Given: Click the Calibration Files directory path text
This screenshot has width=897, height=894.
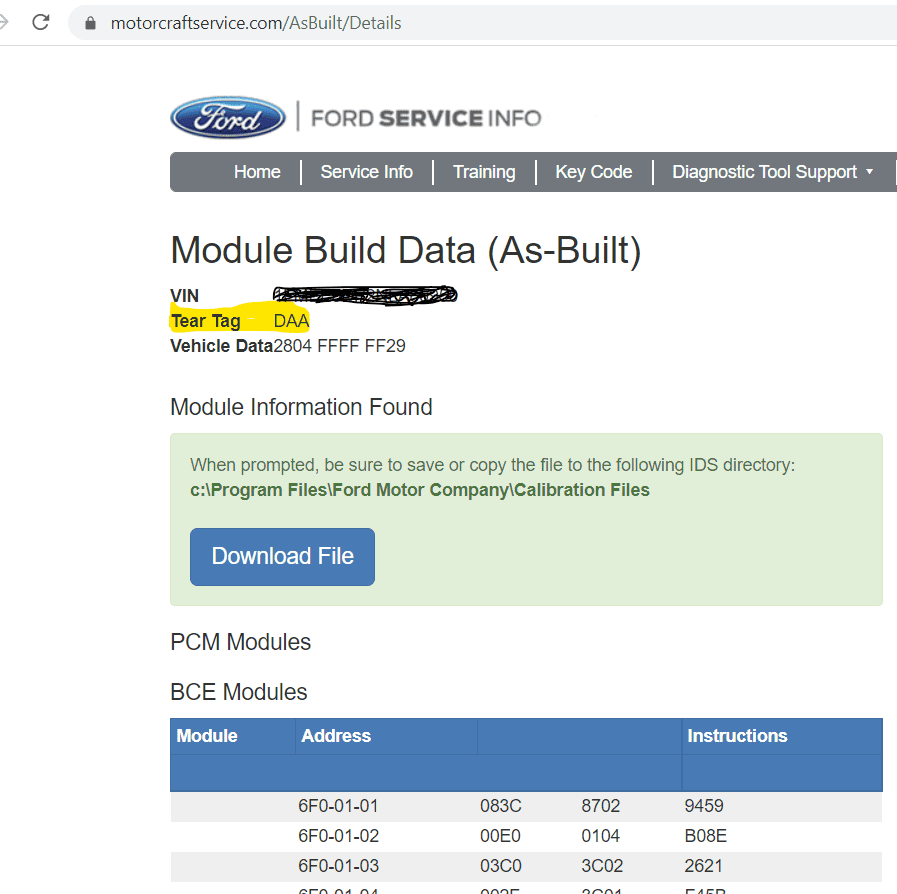Looking at the screenshot, I should tap(420, 490).
